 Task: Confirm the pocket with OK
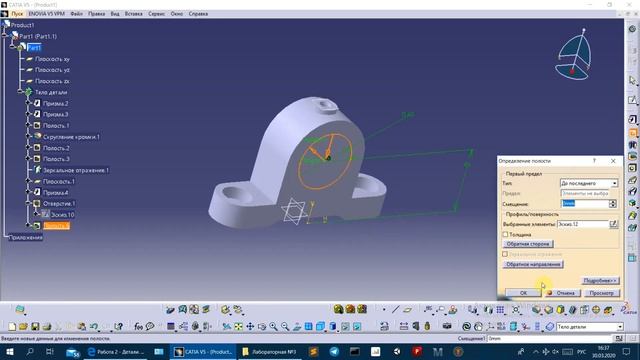tap(523, 293)
